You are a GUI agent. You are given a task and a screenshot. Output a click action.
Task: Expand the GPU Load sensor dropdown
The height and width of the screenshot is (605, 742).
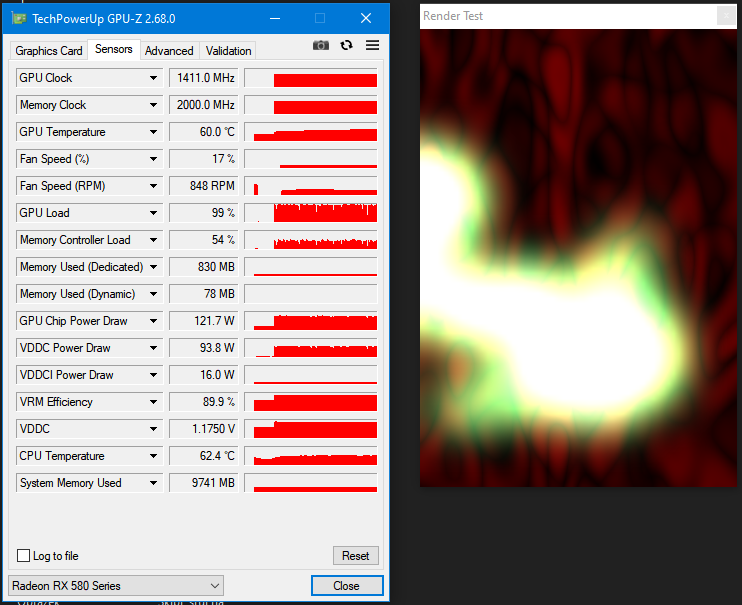[x=153, y=213]
